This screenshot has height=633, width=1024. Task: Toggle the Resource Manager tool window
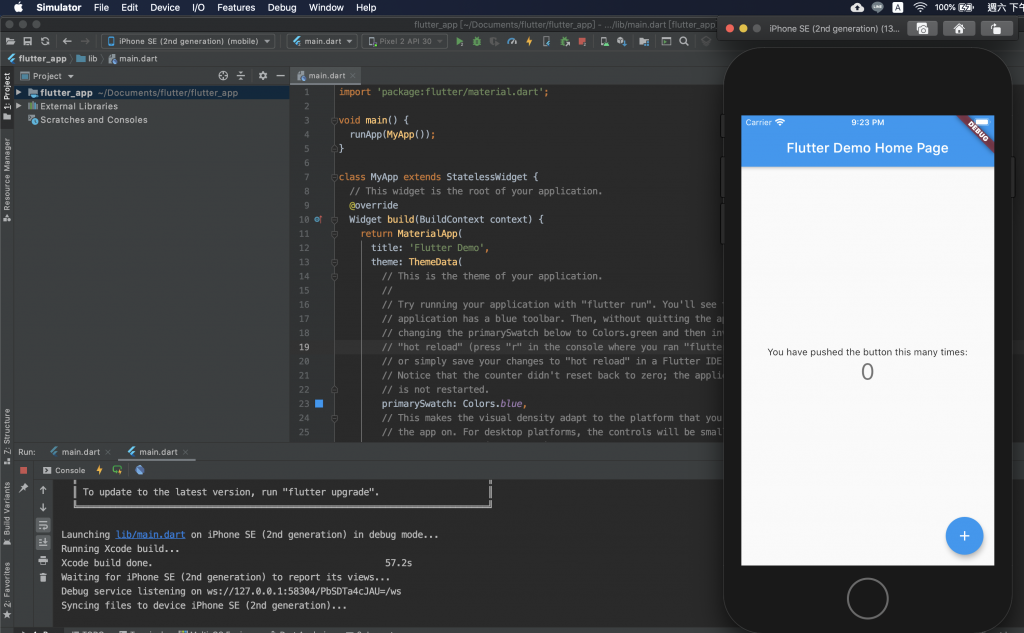7,180
